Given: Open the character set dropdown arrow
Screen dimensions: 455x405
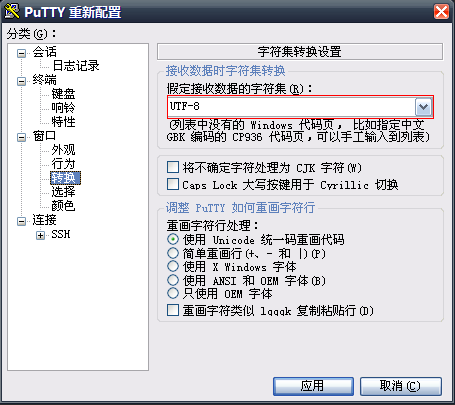Looking at the screenshot, I should coord(423,107).
